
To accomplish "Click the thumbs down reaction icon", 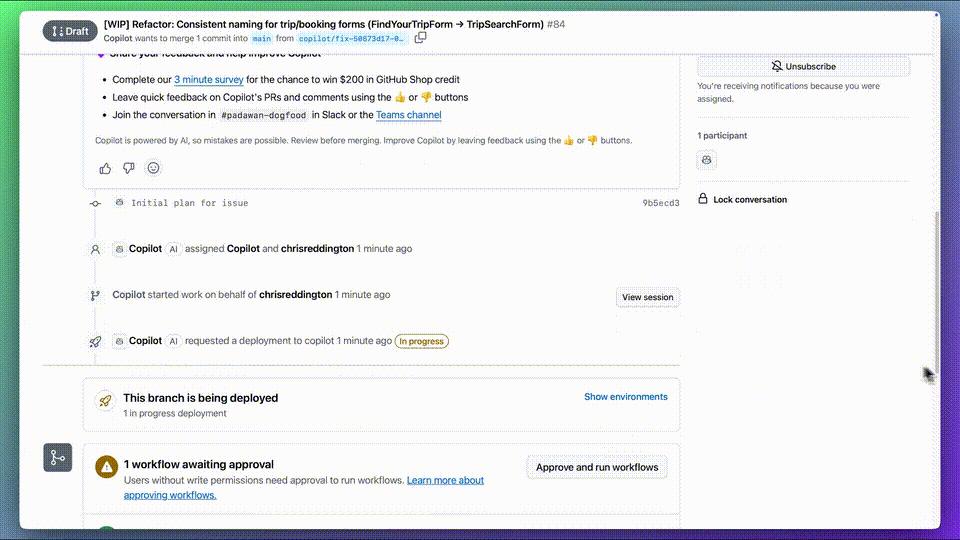I will tap(129, 168).
